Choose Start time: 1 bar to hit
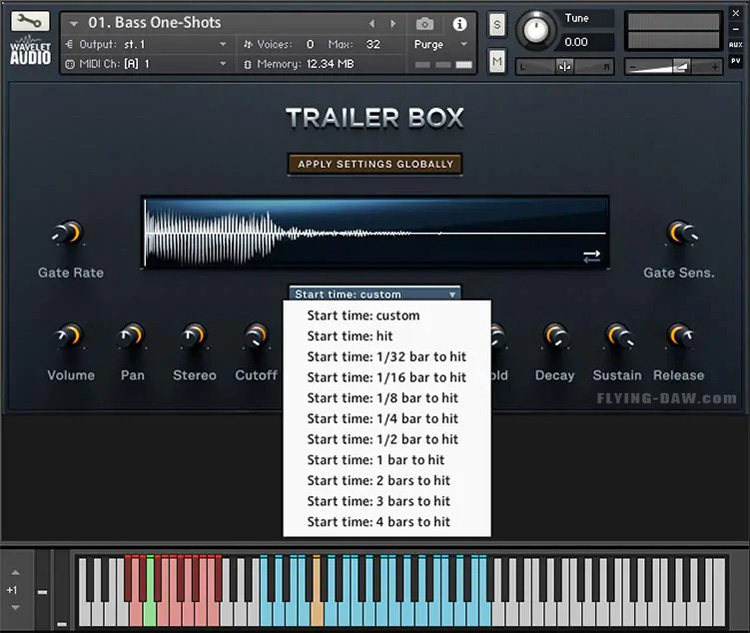 (387, 460)
